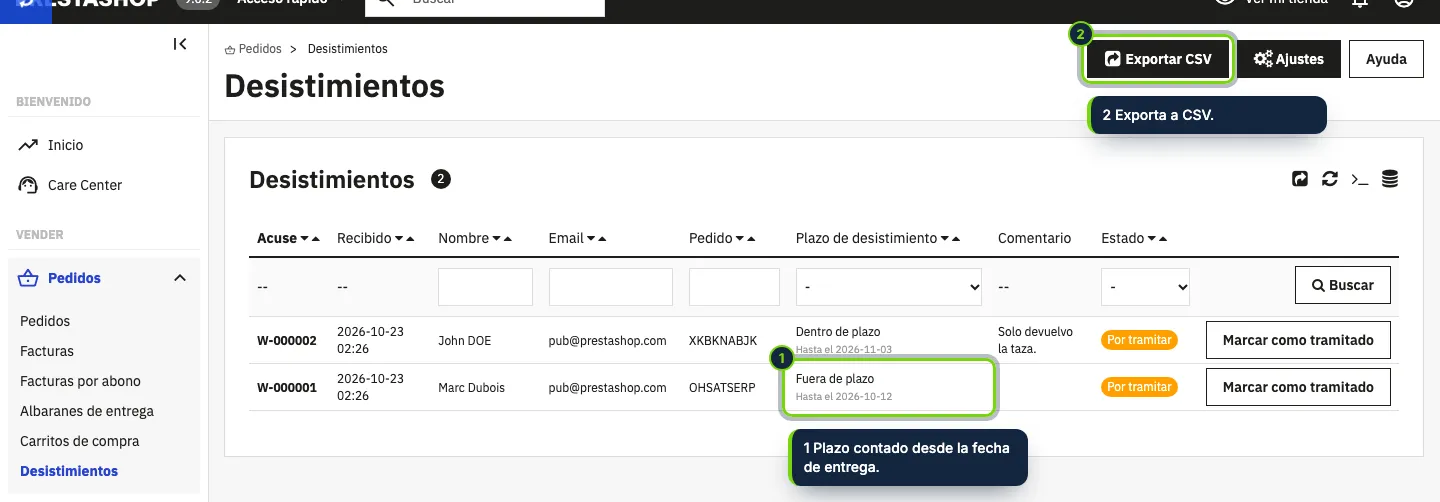The image size is (1440, 502).
Task: Open the Ajustes settings button
Action: [1288, 59]
